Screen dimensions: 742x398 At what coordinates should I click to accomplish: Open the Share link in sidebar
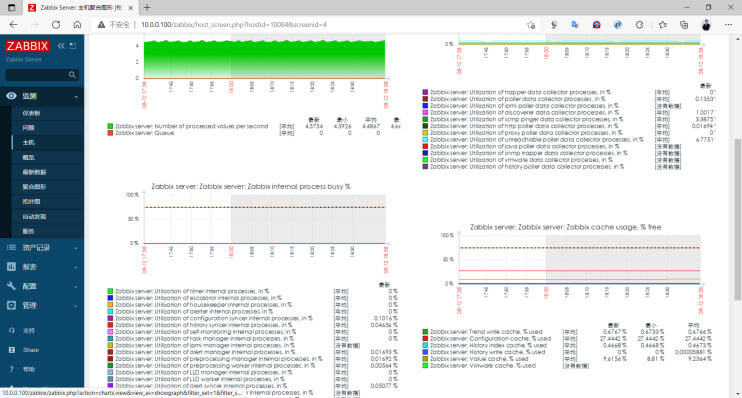pos(31,350)
